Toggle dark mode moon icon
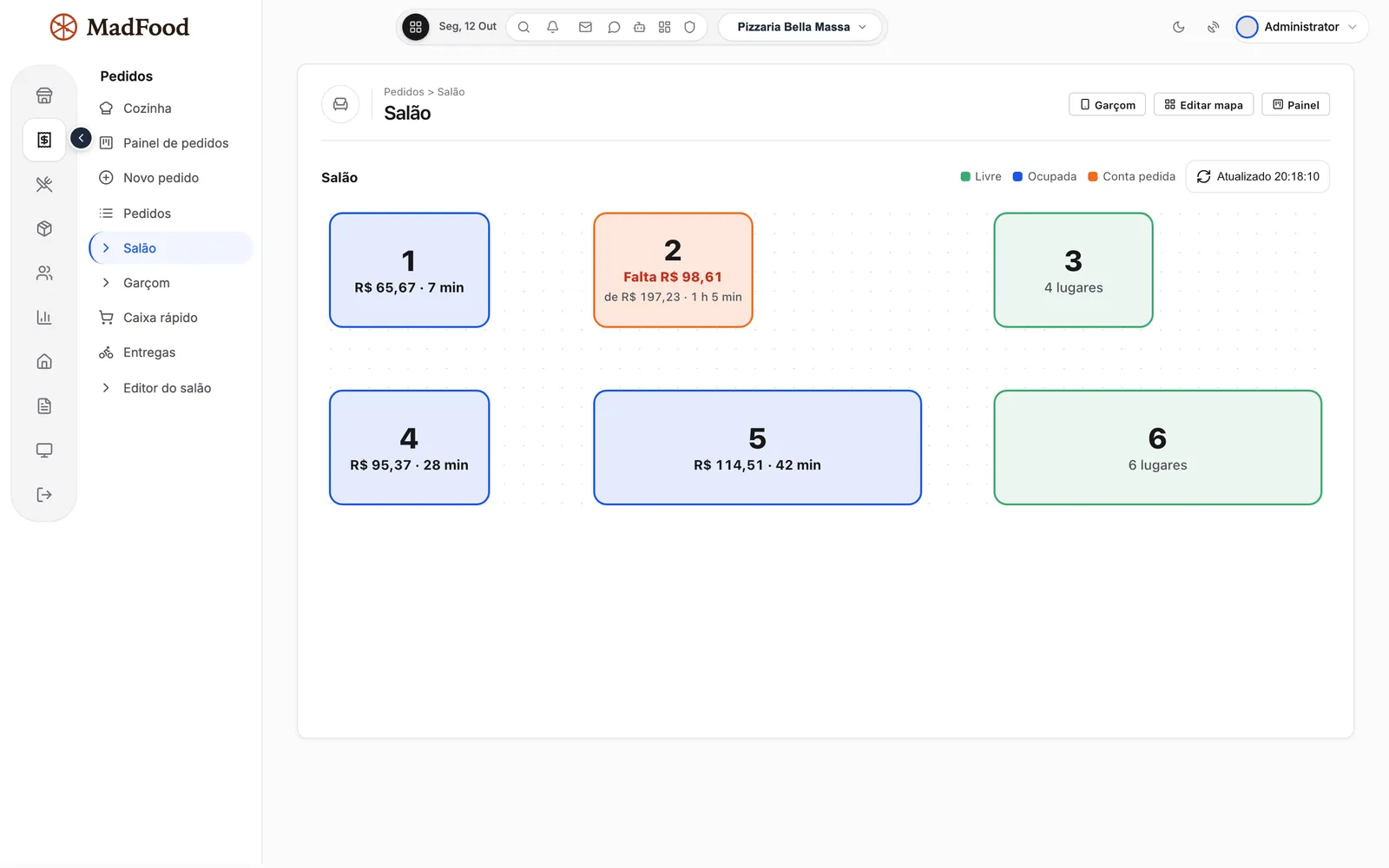The image size is (1389, 868). (x=1178, y=27)
